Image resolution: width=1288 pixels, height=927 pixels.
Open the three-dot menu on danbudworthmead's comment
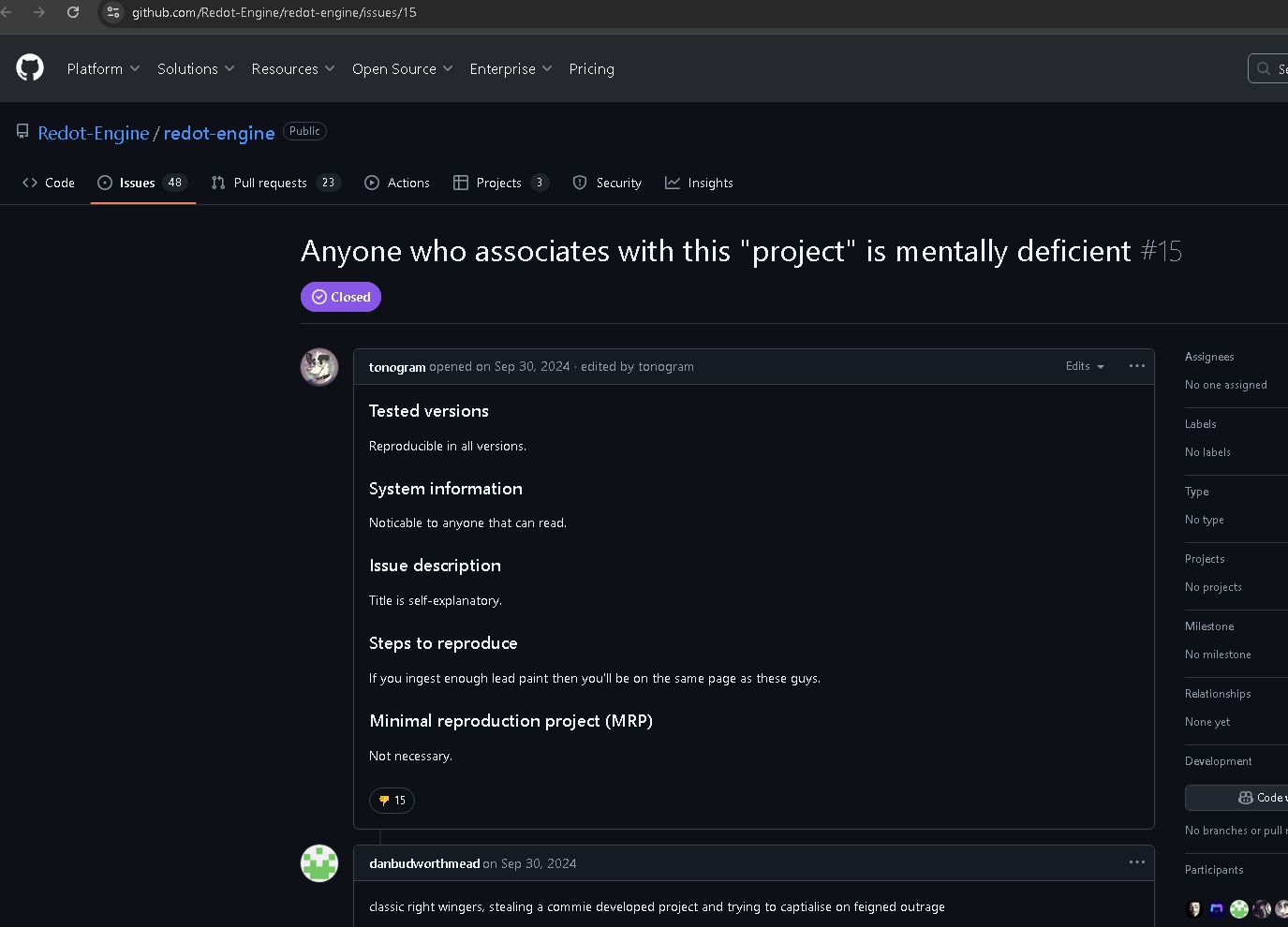tap(1137, 862)
